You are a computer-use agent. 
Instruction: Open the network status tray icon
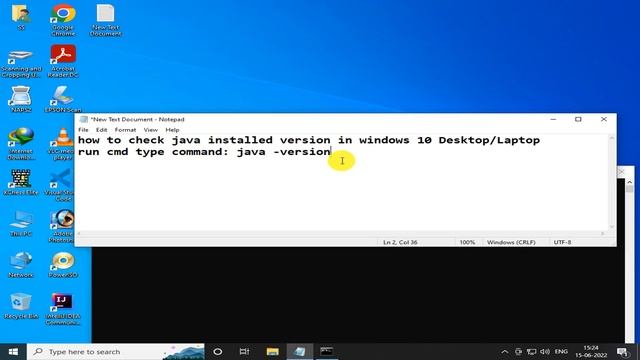(x=531, y=351)
